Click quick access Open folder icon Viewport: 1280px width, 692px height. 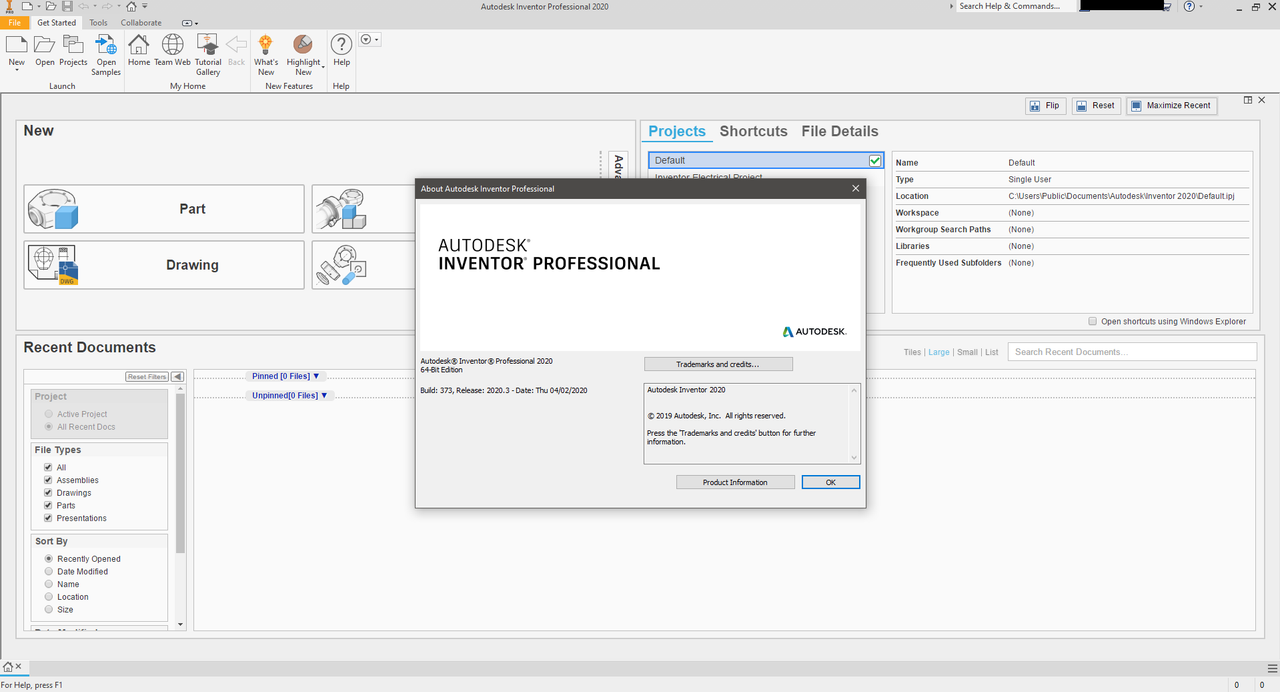click(x=51, y=6)
